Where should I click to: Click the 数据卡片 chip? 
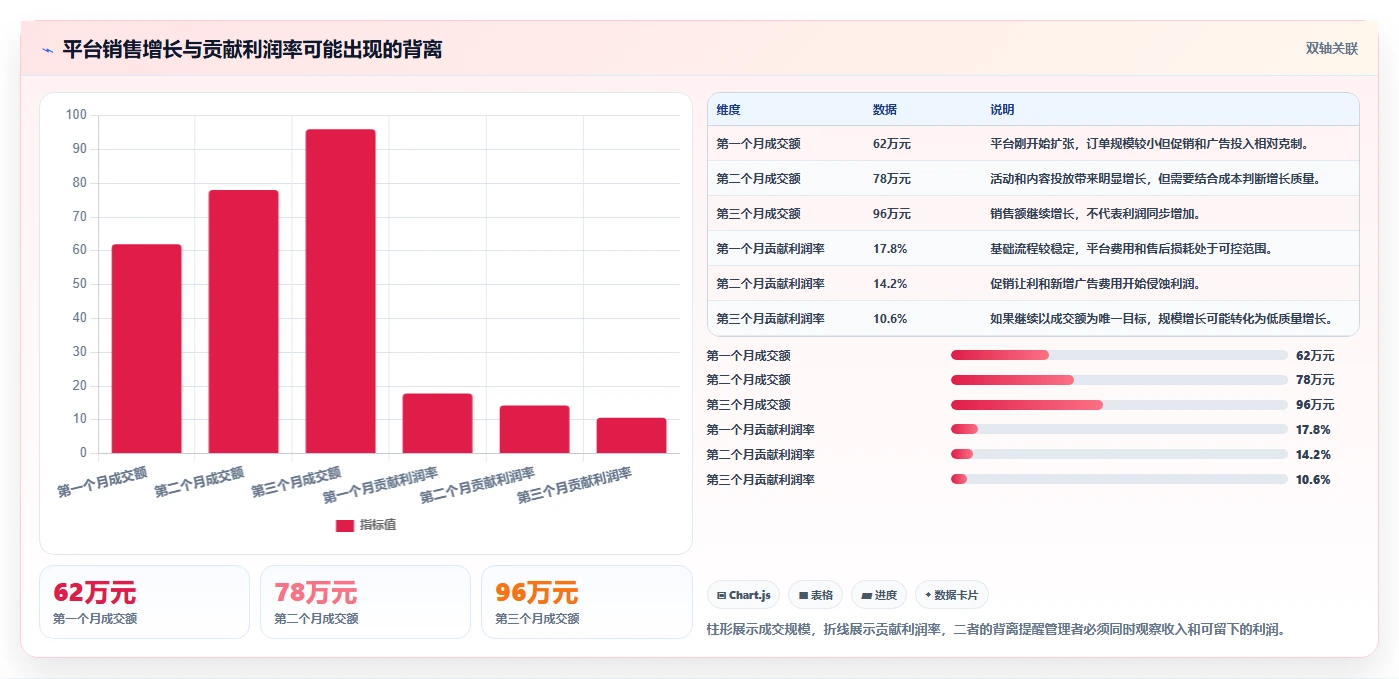coord(952,595)
